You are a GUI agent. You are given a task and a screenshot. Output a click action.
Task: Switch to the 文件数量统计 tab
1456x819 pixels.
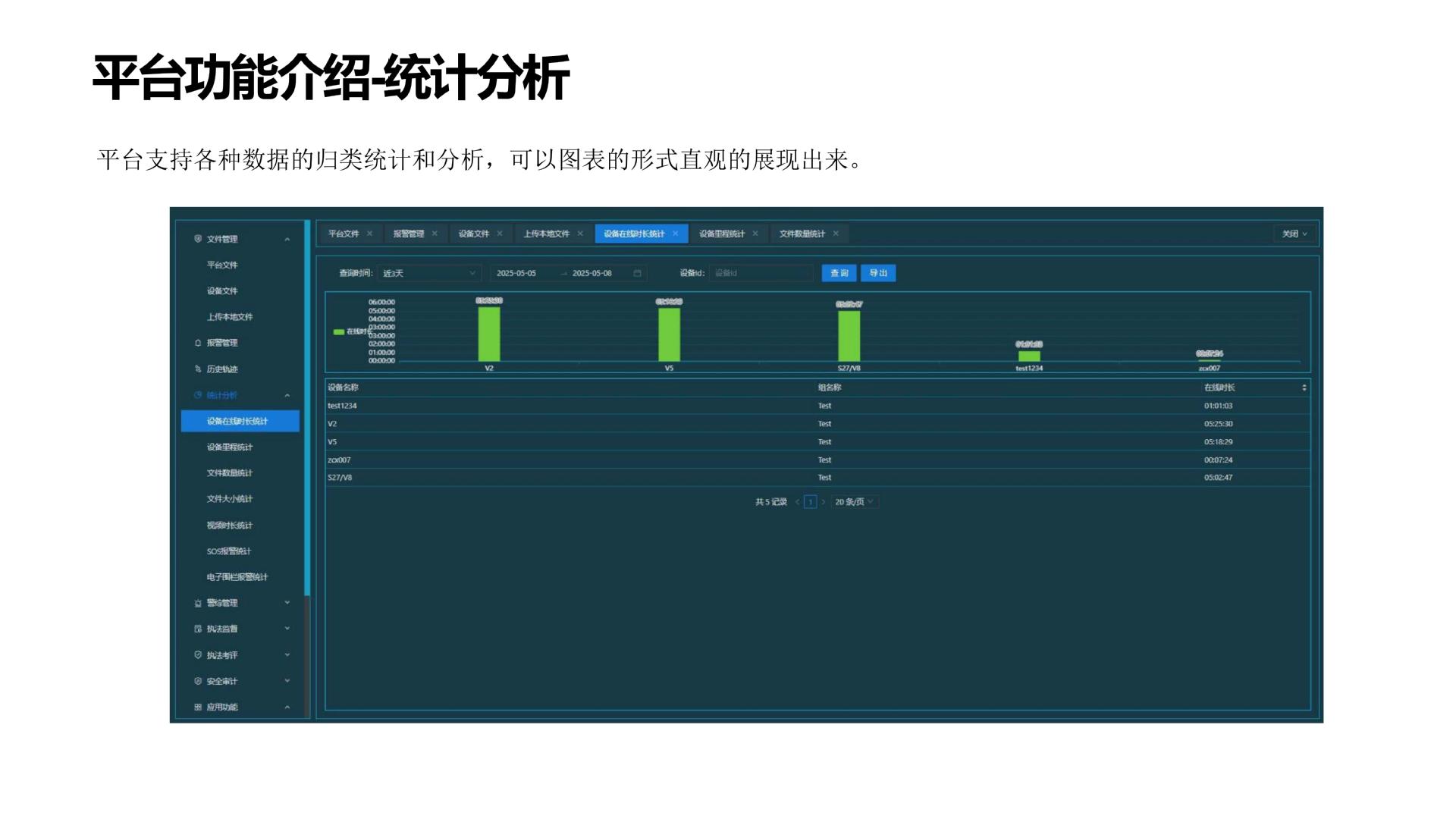(x=802, y=234)
